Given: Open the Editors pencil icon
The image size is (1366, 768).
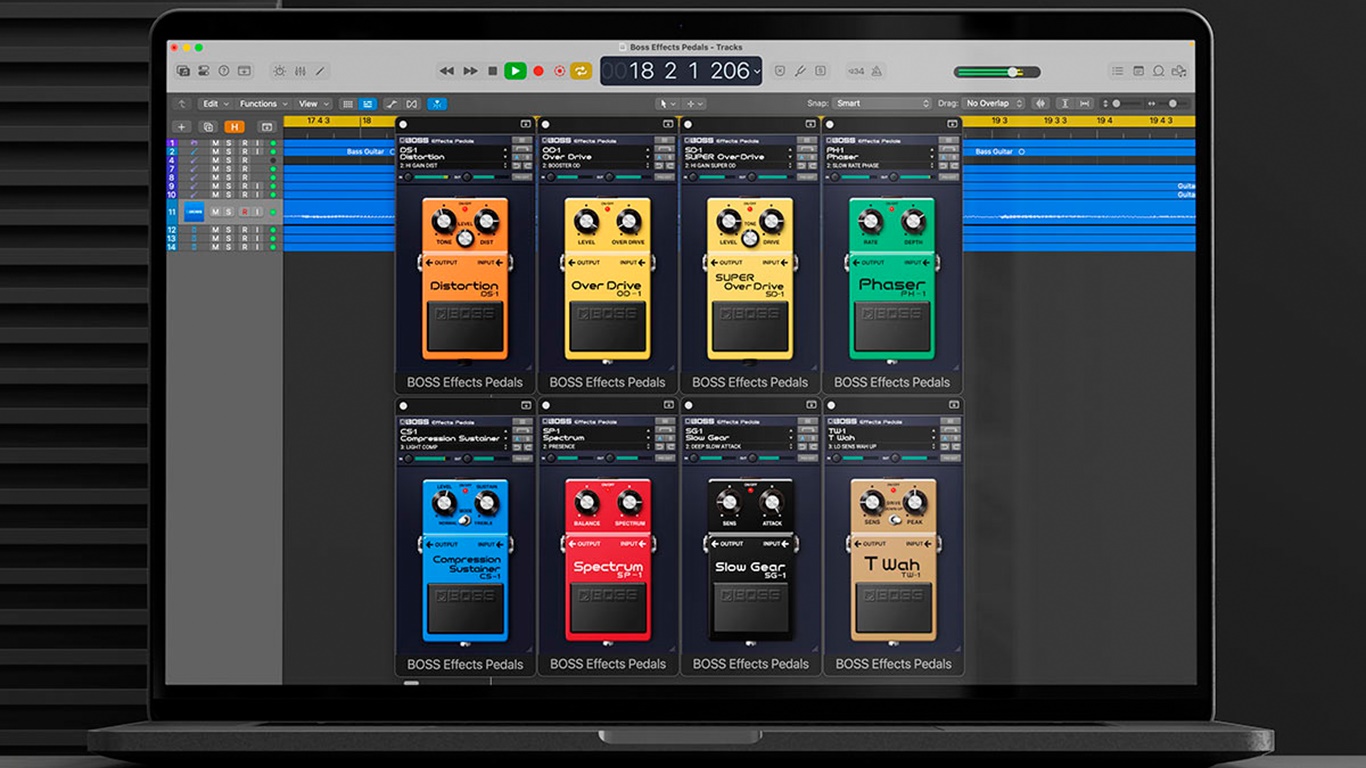Looking at the screenshot, I should coord(320,71).
